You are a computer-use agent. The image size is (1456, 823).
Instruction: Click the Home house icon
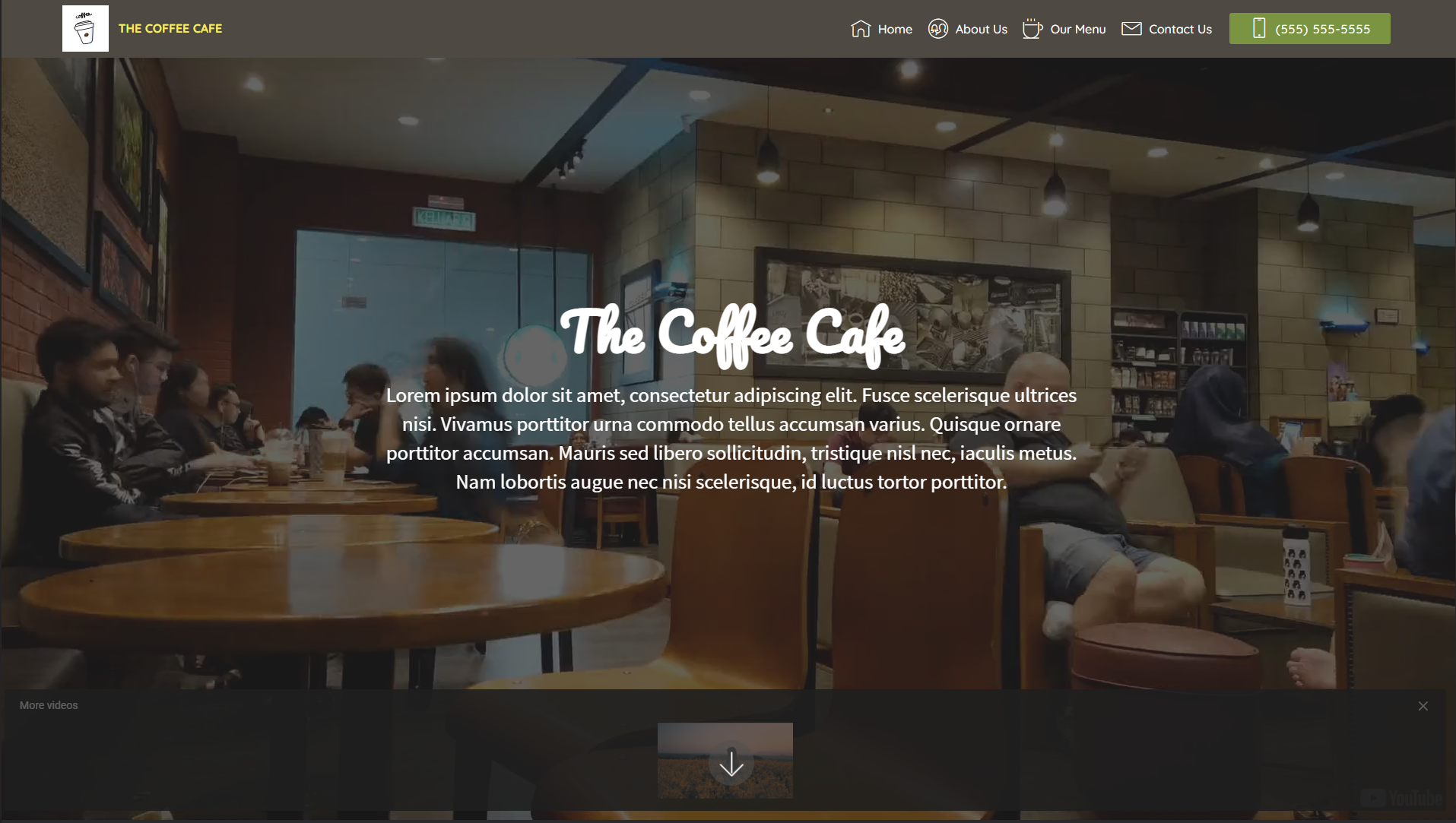(x=860, y=29)
